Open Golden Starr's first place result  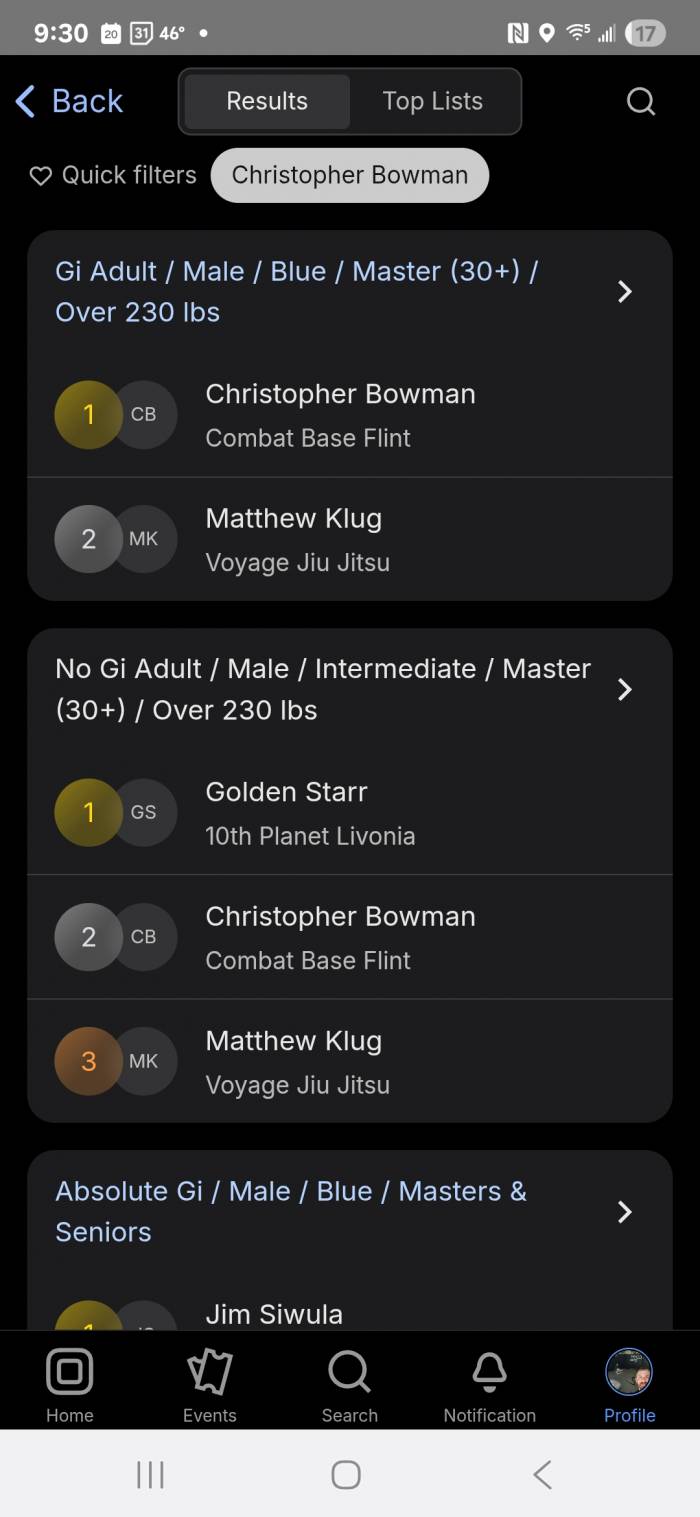(x=350, y=813)
